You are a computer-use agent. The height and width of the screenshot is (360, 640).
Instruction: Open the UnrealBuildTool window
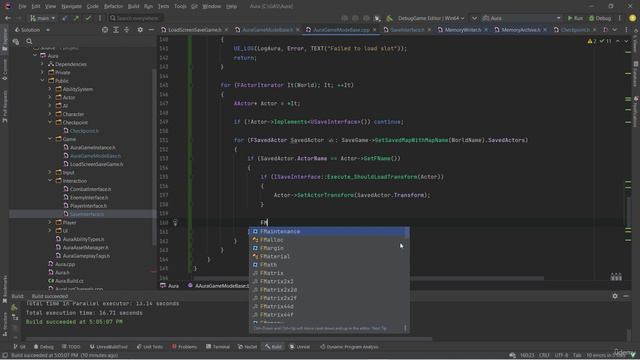coord(108,347)
